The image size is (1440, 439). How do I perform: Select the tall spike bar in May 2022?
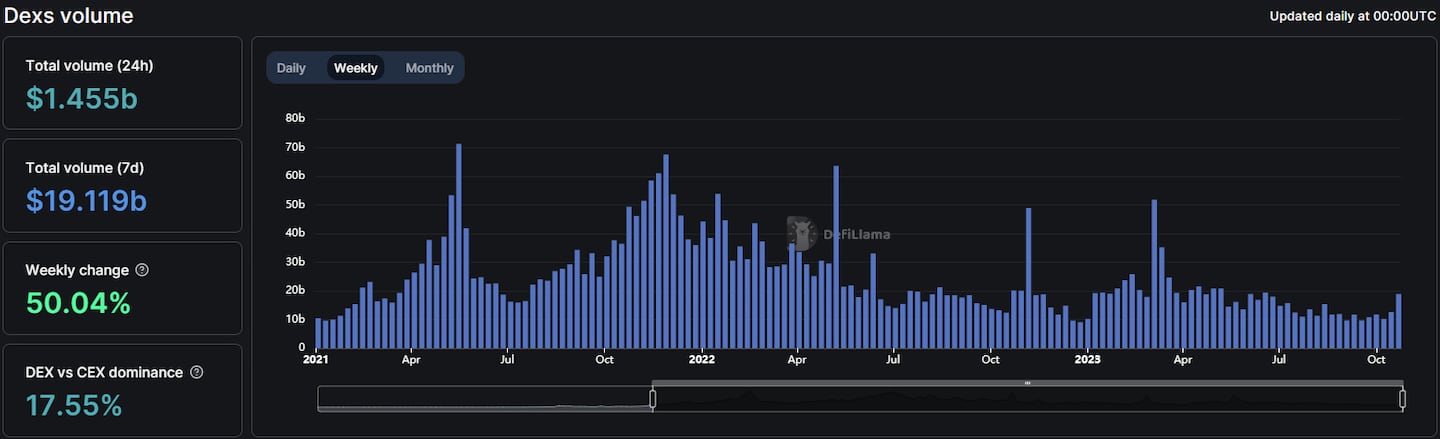click(x=835, y=257)
